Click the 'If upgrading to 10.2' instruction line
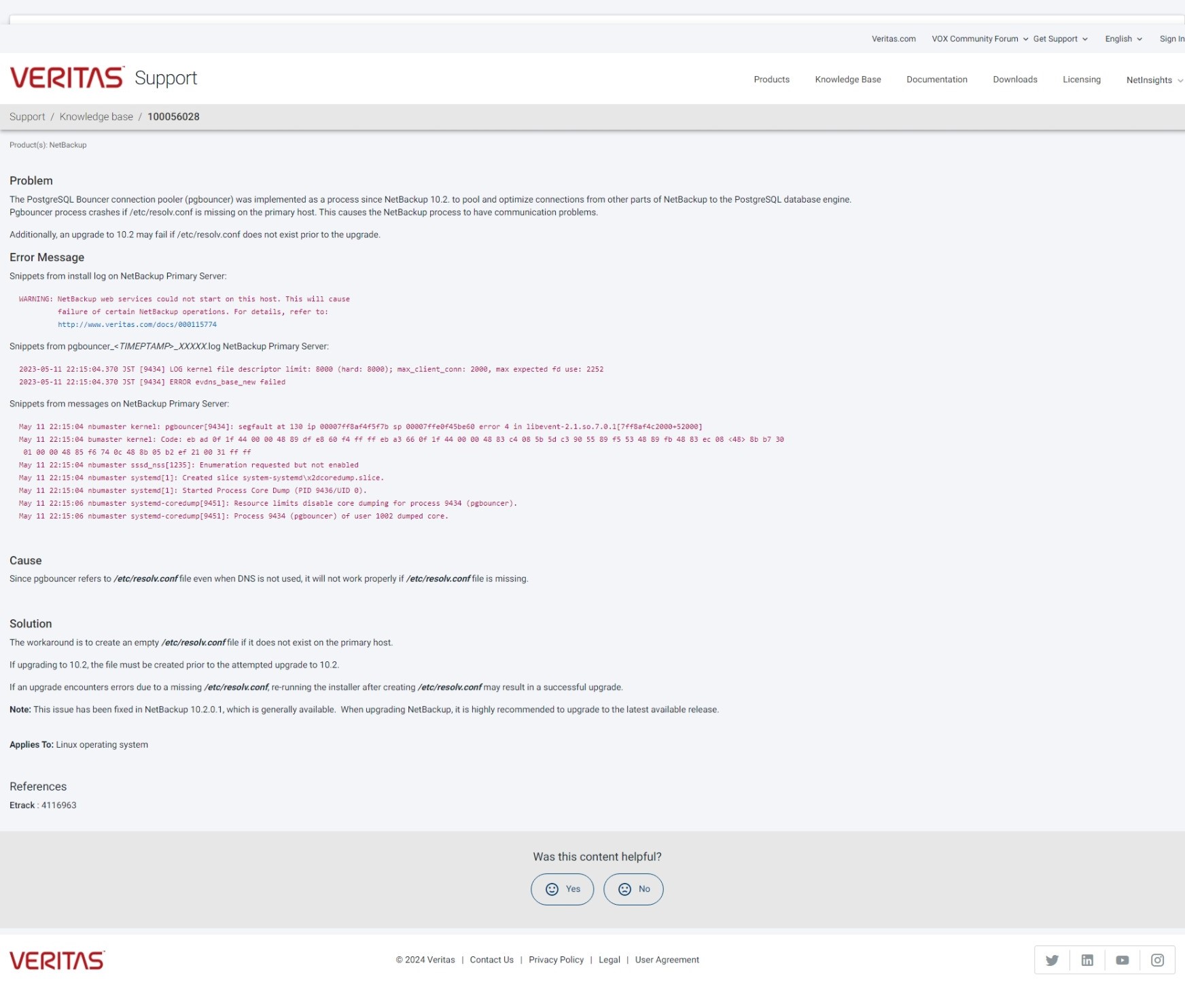 click(x=175, y=665)
